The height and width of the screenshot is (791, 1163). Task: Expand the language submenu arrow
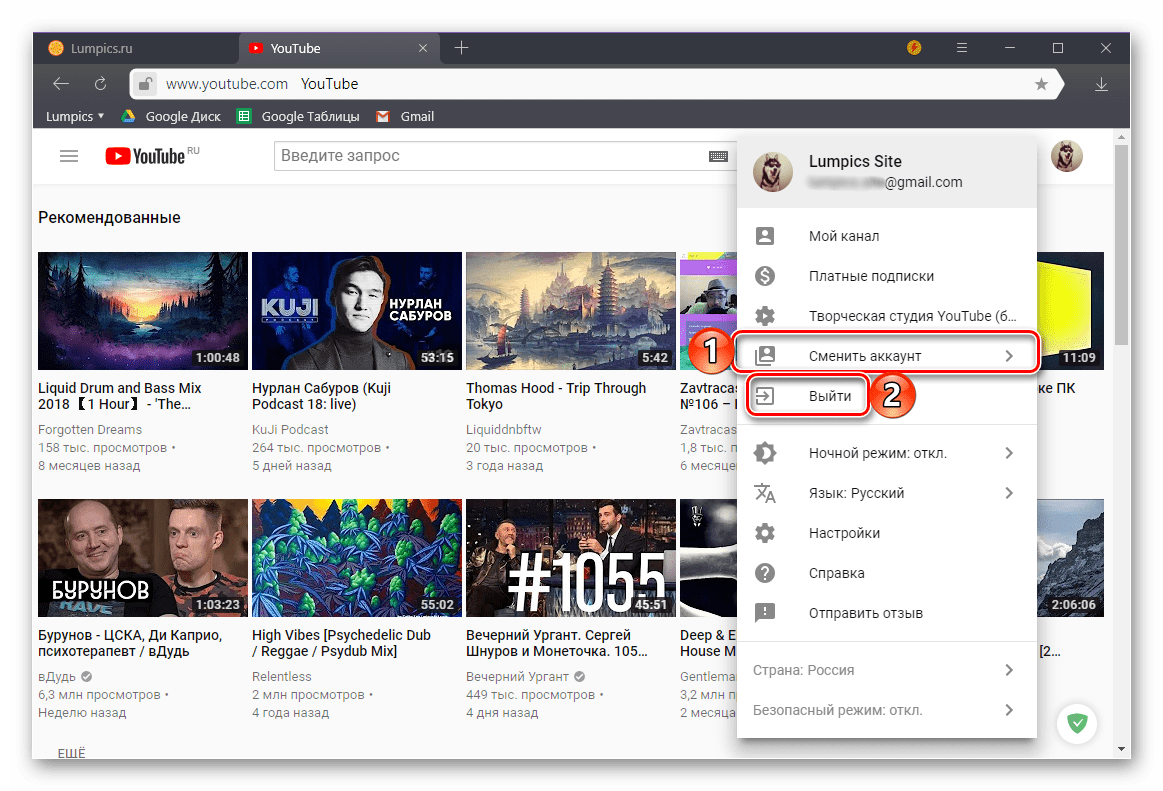(x=1009, y=493)
